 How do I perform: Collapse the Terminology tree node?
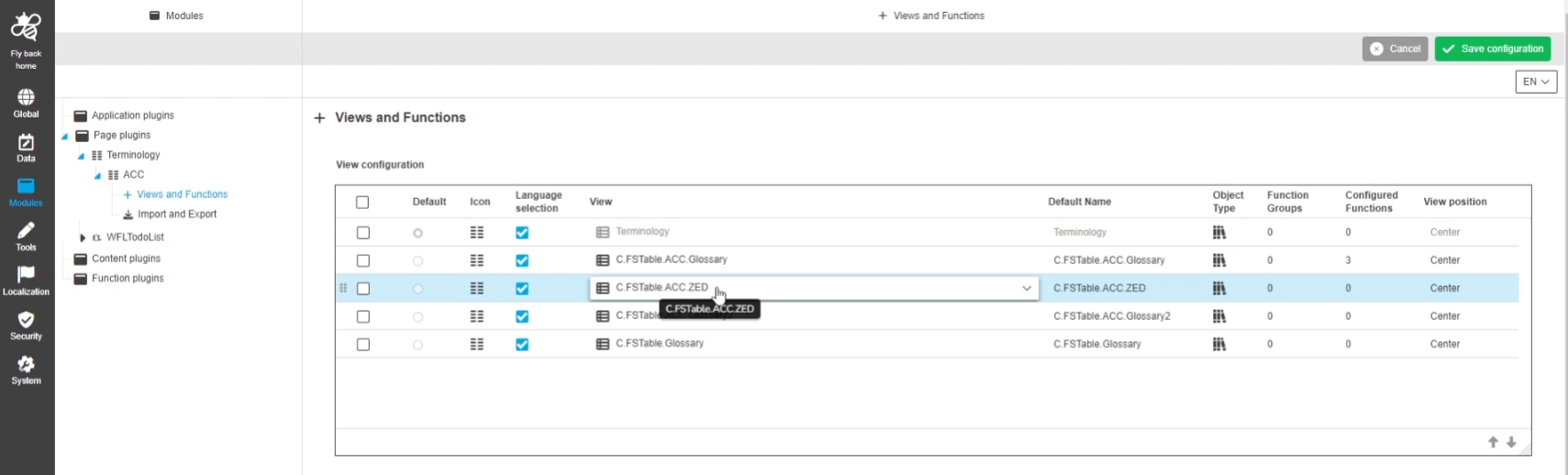pos(81,156)
